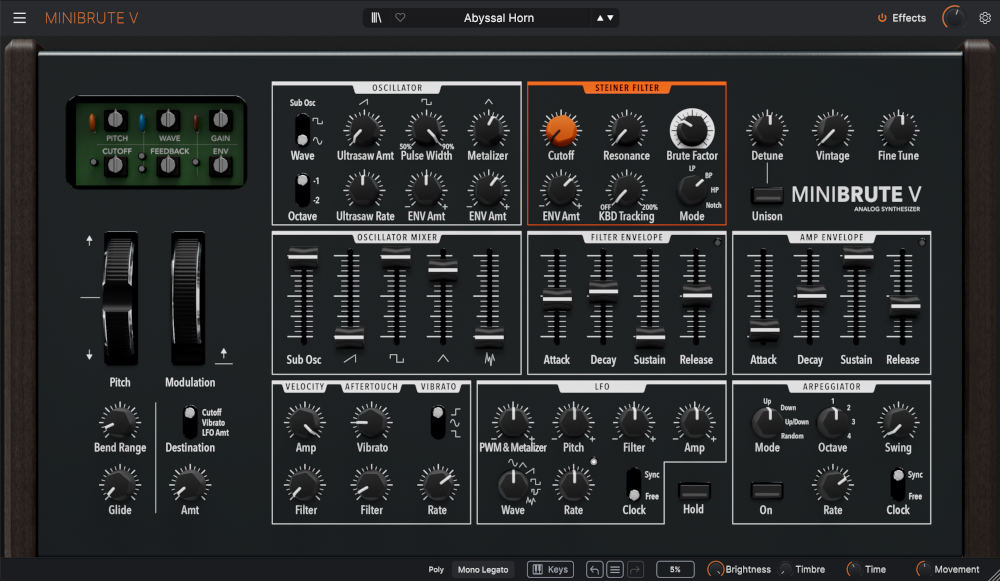This screenshot has height=581, width=1000.
Task: Click the 5% value field in bottom bar
Action: coord(673,569)
